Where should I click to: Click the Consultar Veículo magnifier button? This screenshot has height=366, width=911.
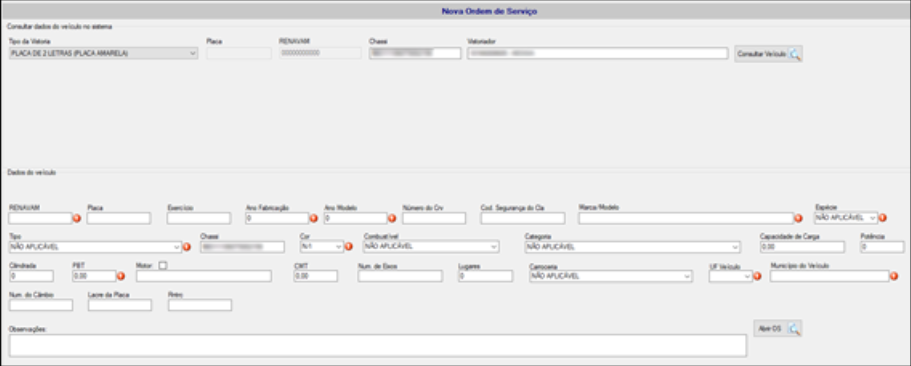coord(768,54)
